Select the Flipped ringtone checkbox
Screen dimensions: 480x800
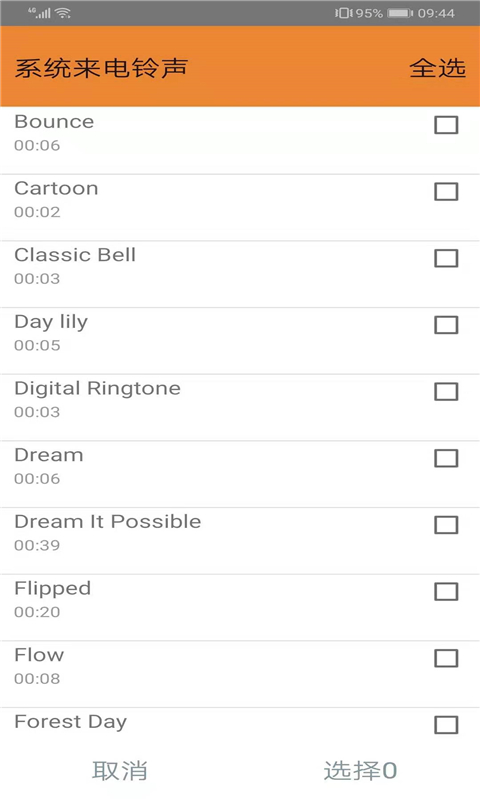click(446, 592)
